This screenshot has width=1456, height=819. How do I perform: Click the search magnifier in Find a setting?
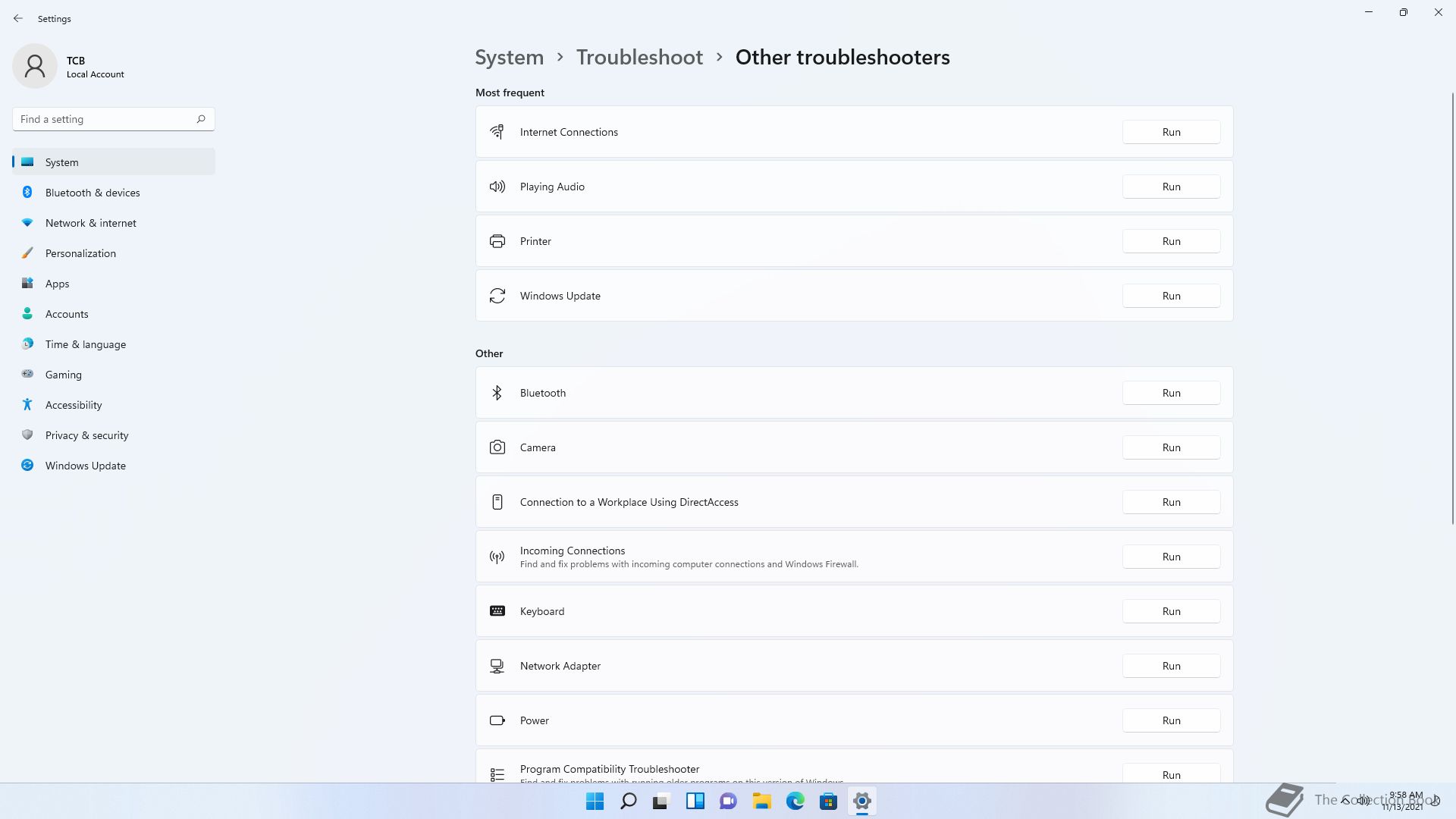click(x=201, y=119)
